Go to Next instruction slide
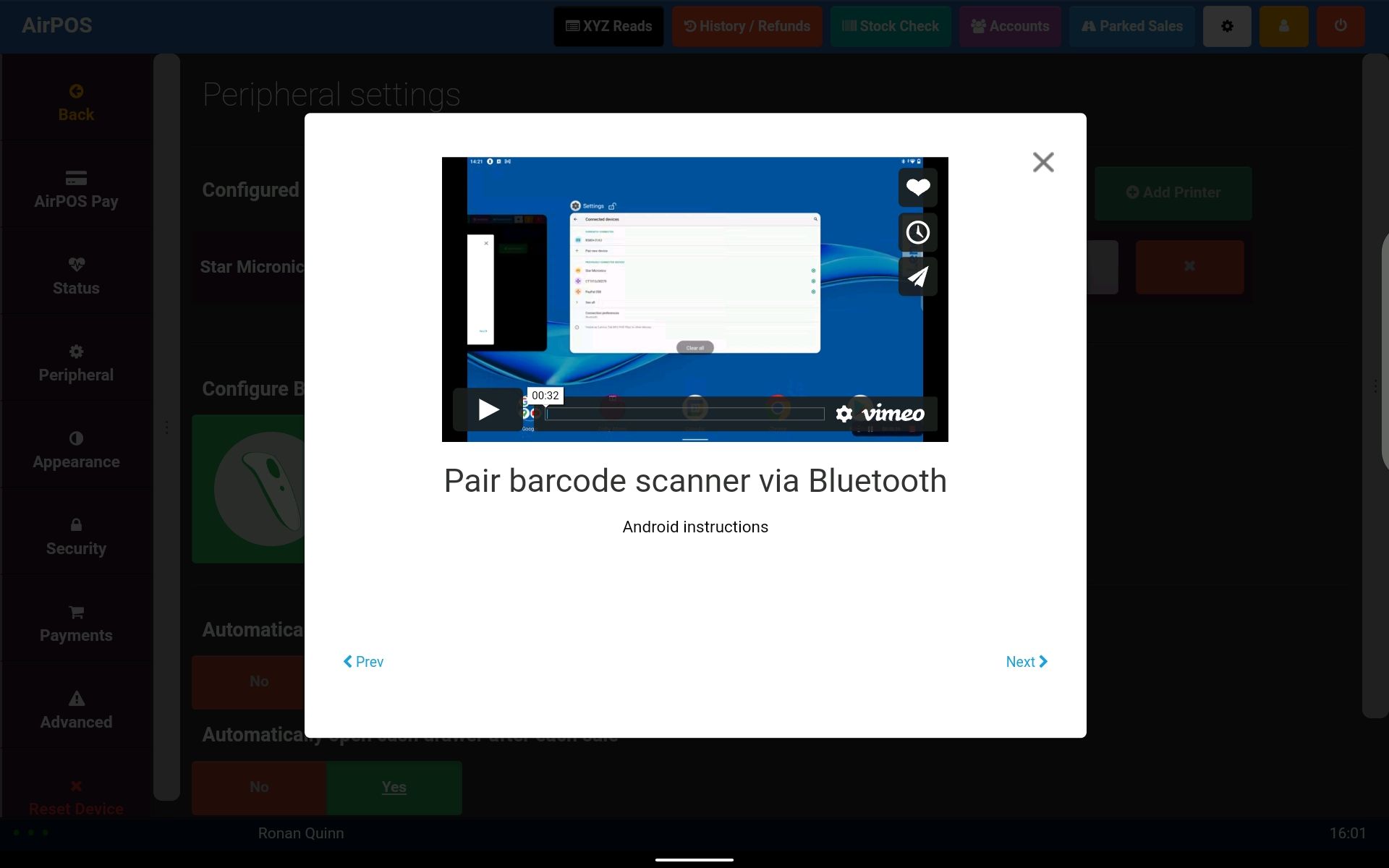Screen dimensions: 1389x868 (x=1026, y=662)
